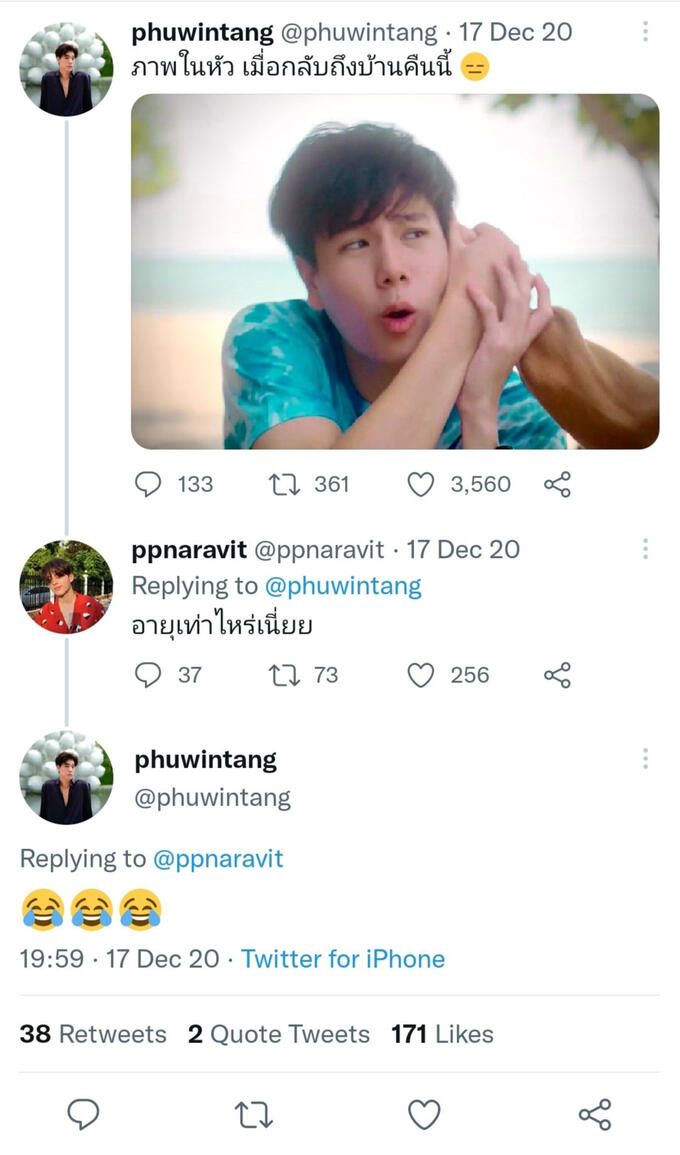The width and height of the screenshot is (680, 1155).
Task: Open more options on first tweet
Action: coord(646,32)
